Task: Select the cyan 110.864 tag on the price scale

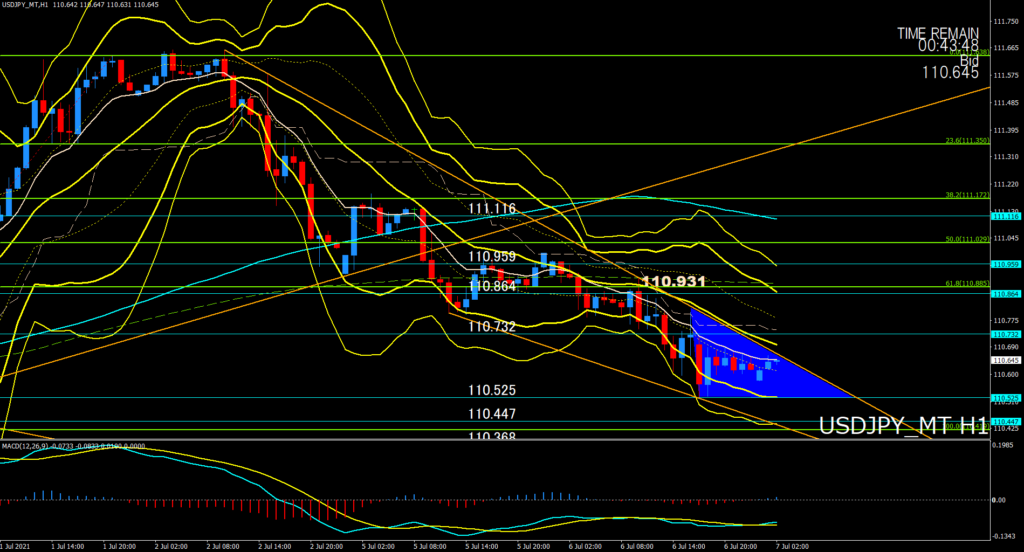Action: [1006, 294]
